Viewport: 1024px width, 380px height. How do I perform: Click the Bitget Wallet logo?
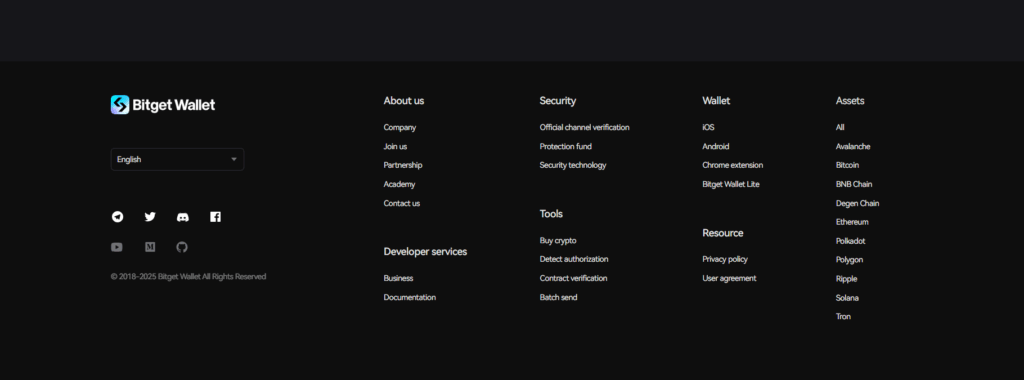point(163,104)
